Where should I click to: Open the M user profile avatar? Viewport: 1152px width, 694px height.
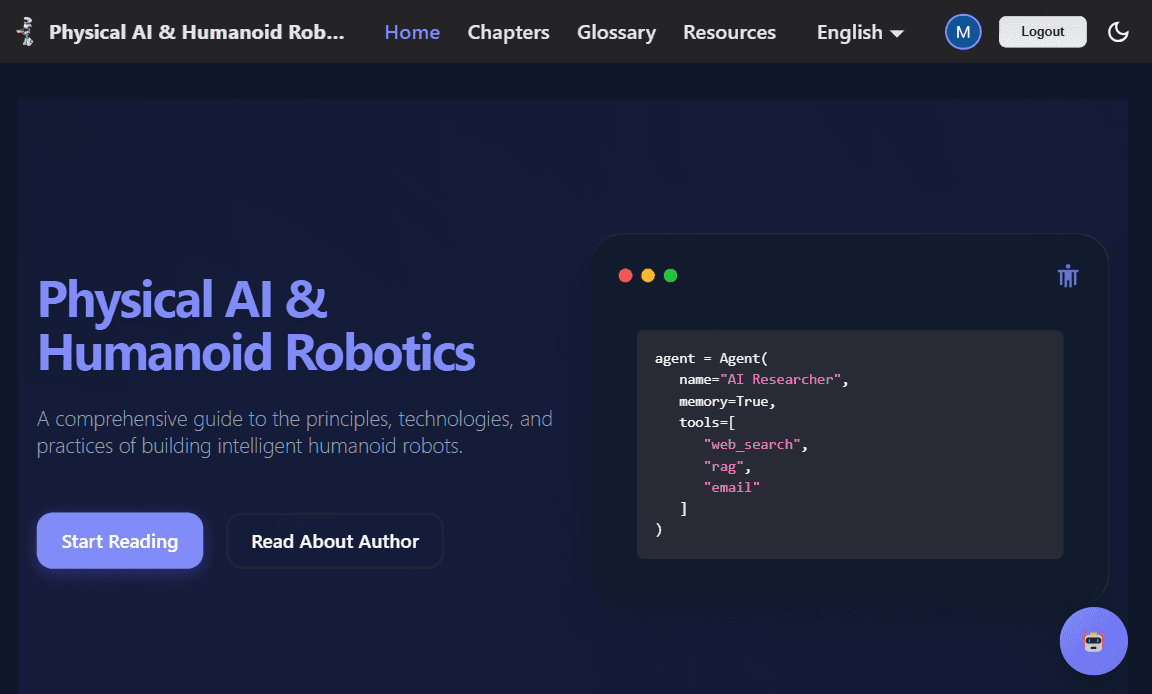tap(962, 32)
